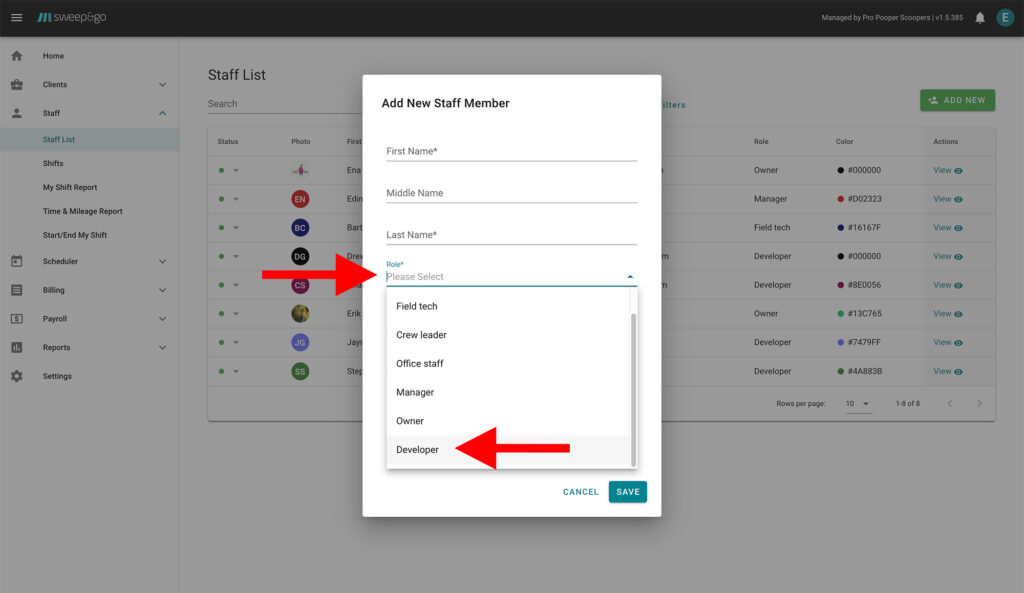
Task: Click the Settings gear icon
Action: (16, 376)
